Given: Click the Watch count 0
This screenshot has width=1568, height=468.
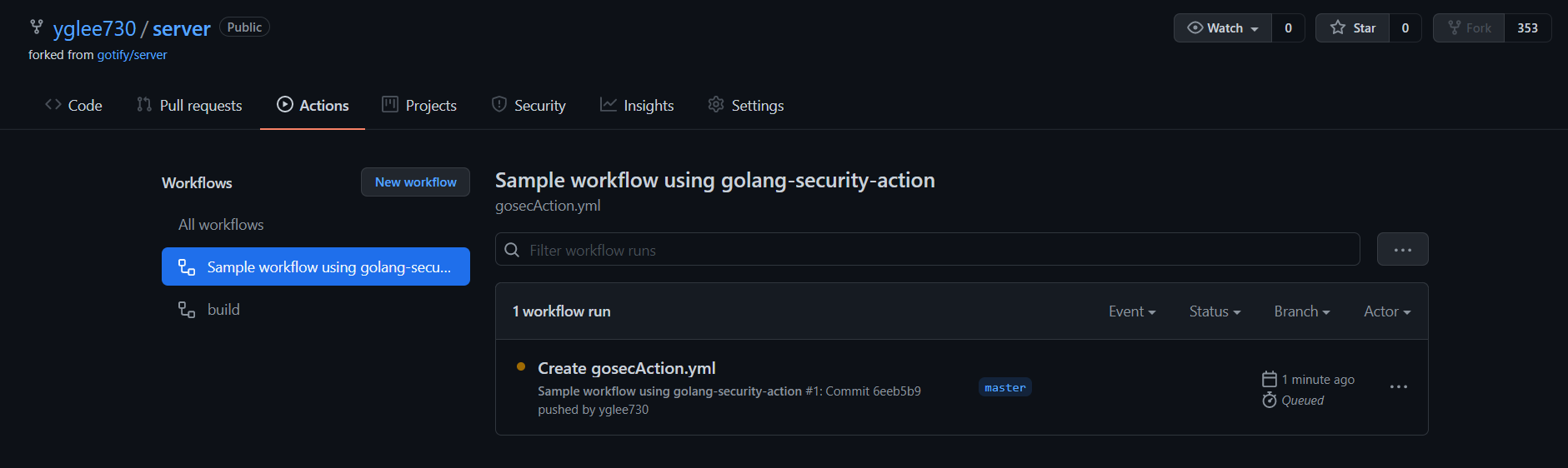Looking at the screenshot, I should (x=1288, y=27).
